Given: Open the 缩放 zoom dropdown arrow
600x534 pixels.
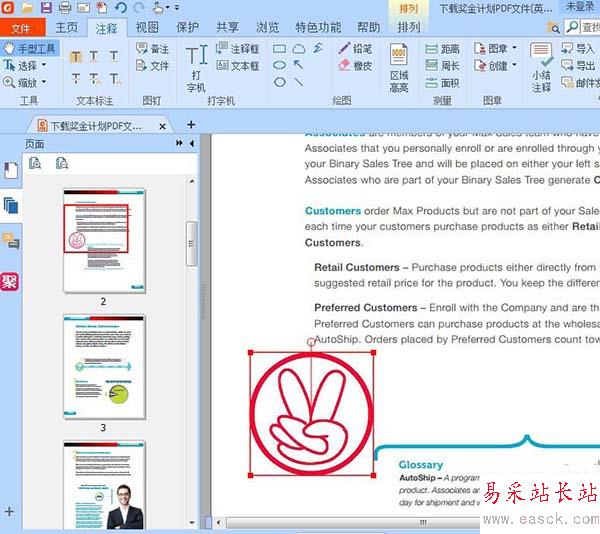Looking at the screenshot, I should tap(44, 81).
